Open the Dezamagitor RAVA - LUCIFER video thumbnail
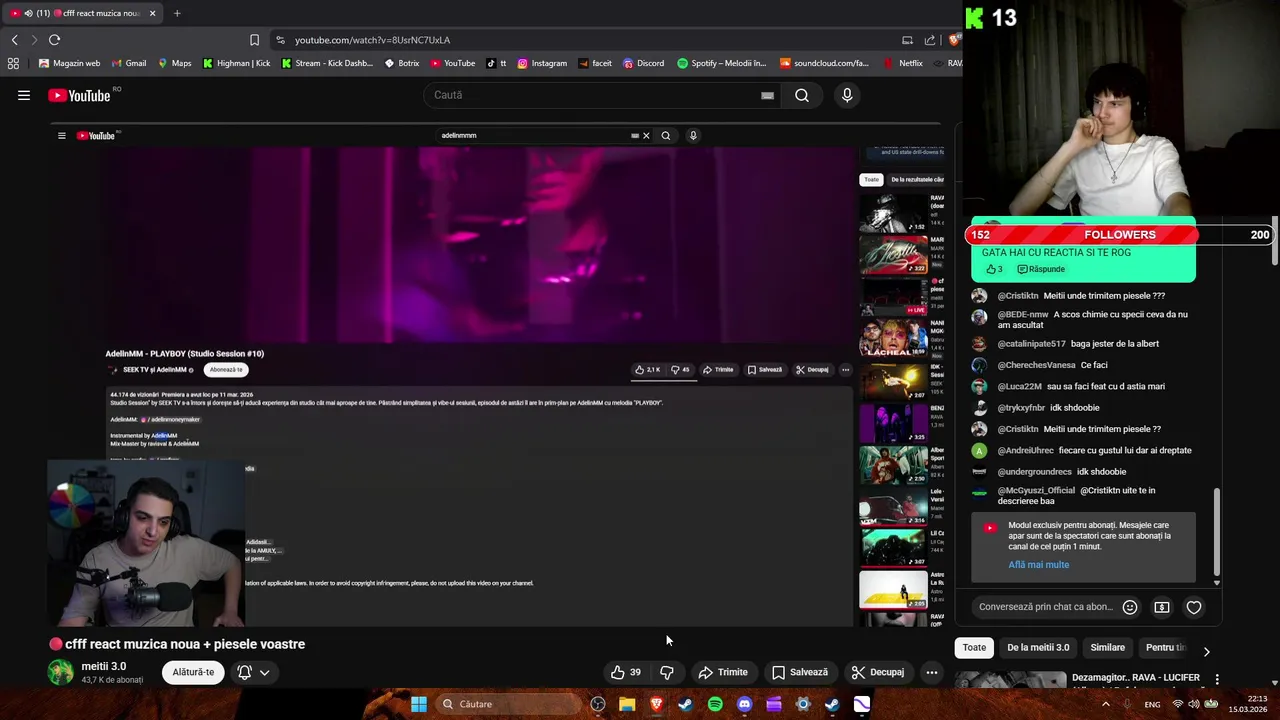The height and width of the screenshot is (720, 1280). click(1010, 681)
